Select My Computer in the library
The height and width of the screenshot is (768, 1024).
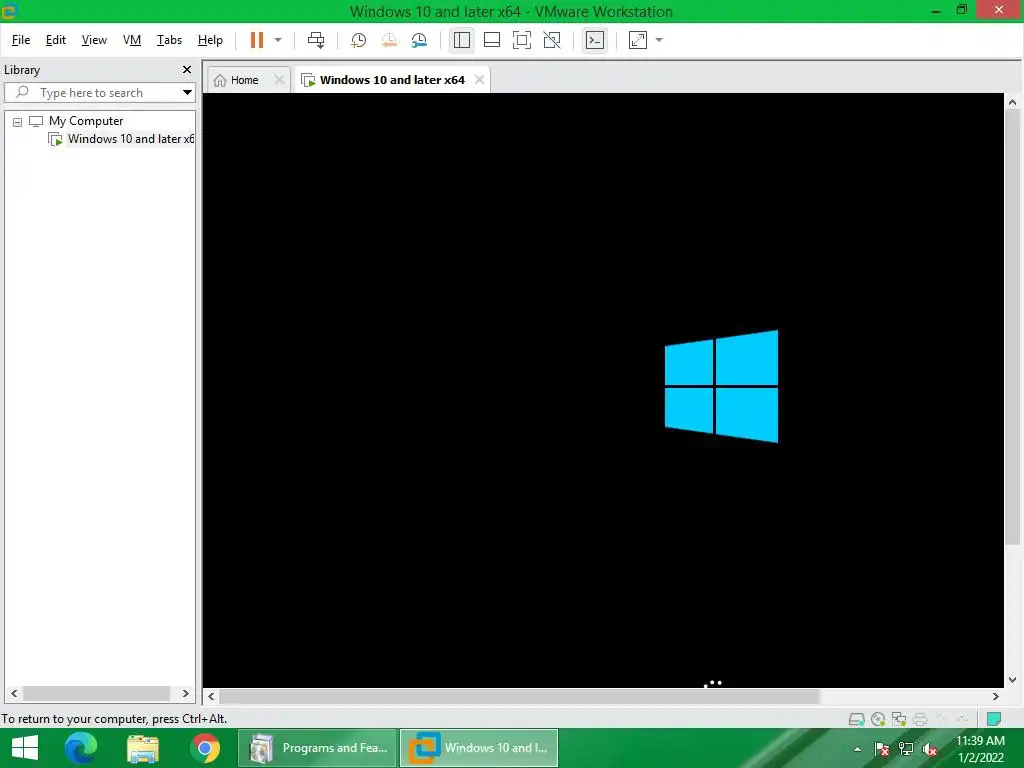point(86,121)
